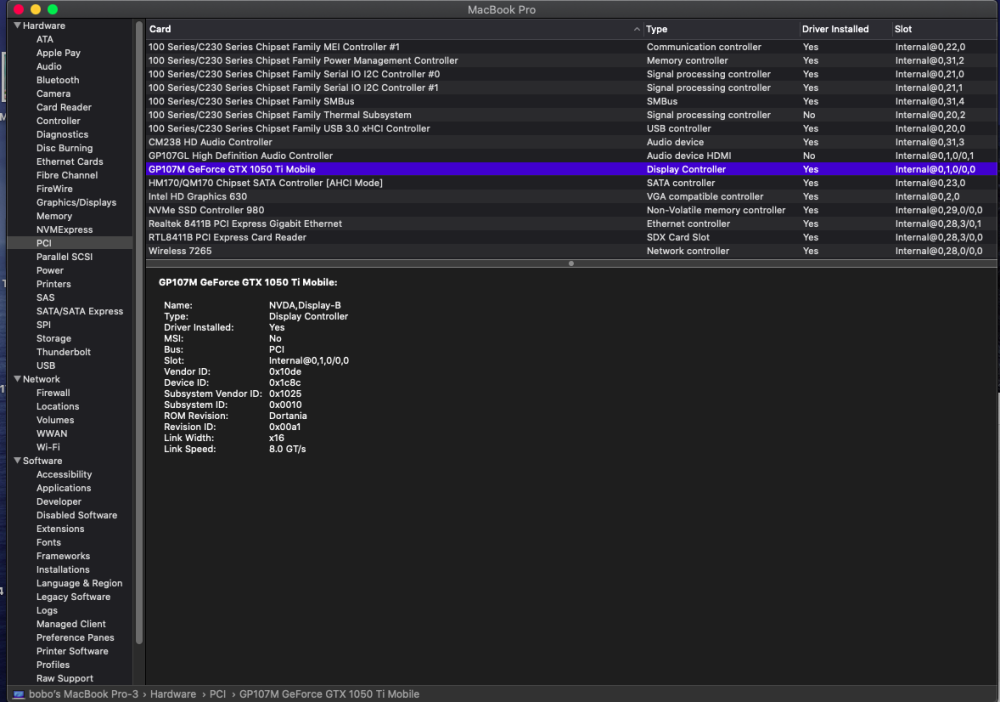Click the Link Speed value 8.0 GT/s

(287, 449)
